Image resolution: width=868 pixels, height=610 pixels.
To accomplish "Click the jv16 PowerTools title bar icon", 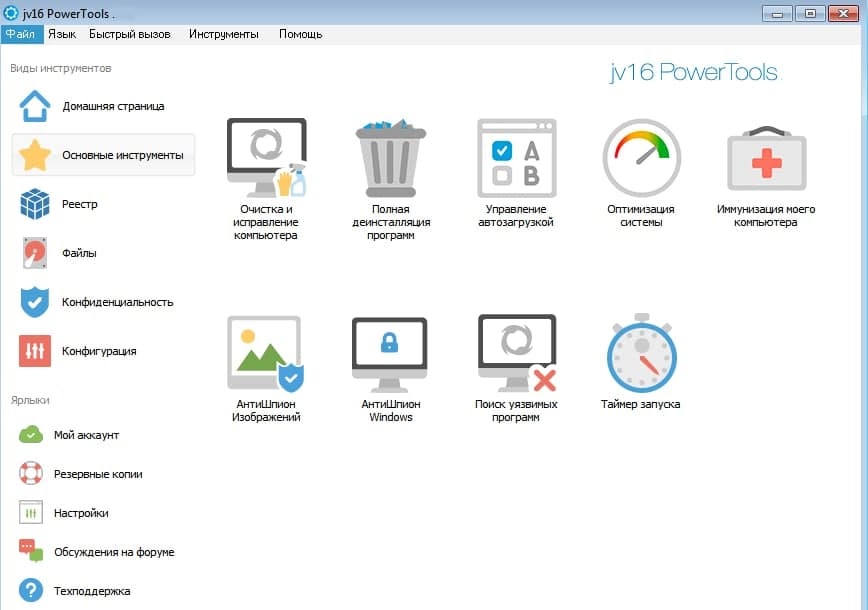I will [x=11, y=13].
